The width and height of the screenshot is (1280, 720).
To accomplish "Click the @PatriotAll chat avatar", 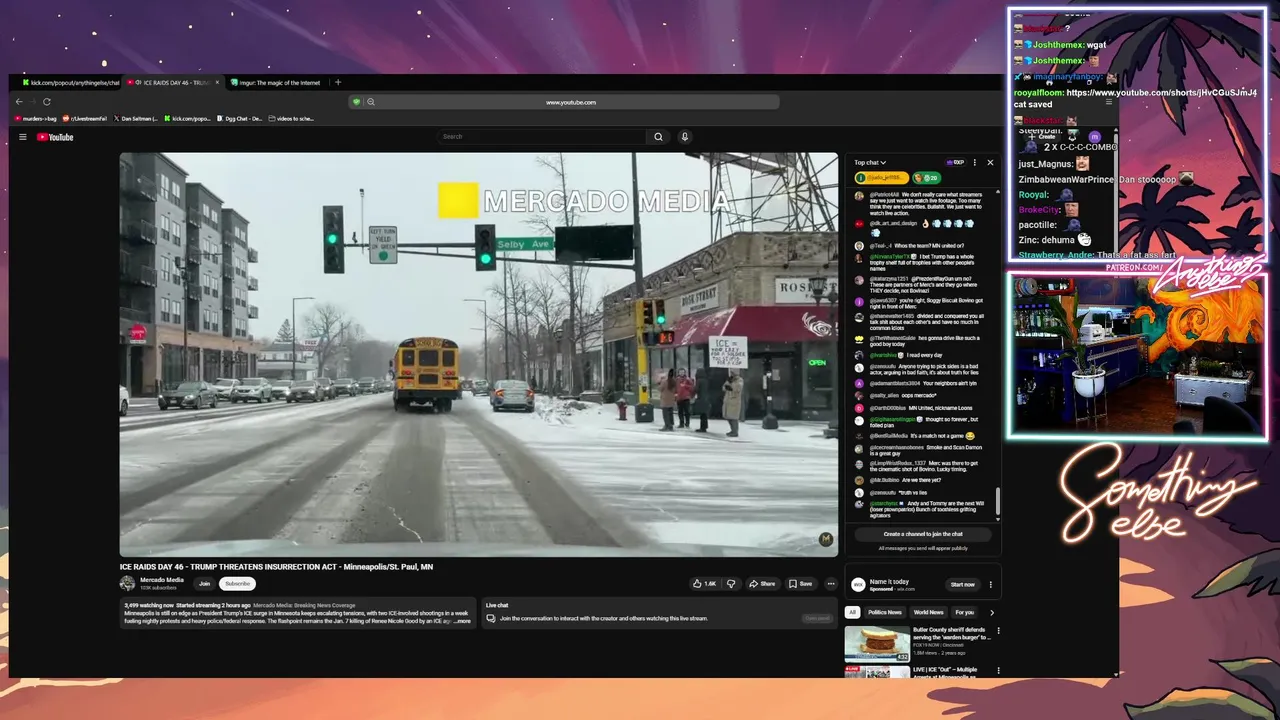I will point(859,196).
